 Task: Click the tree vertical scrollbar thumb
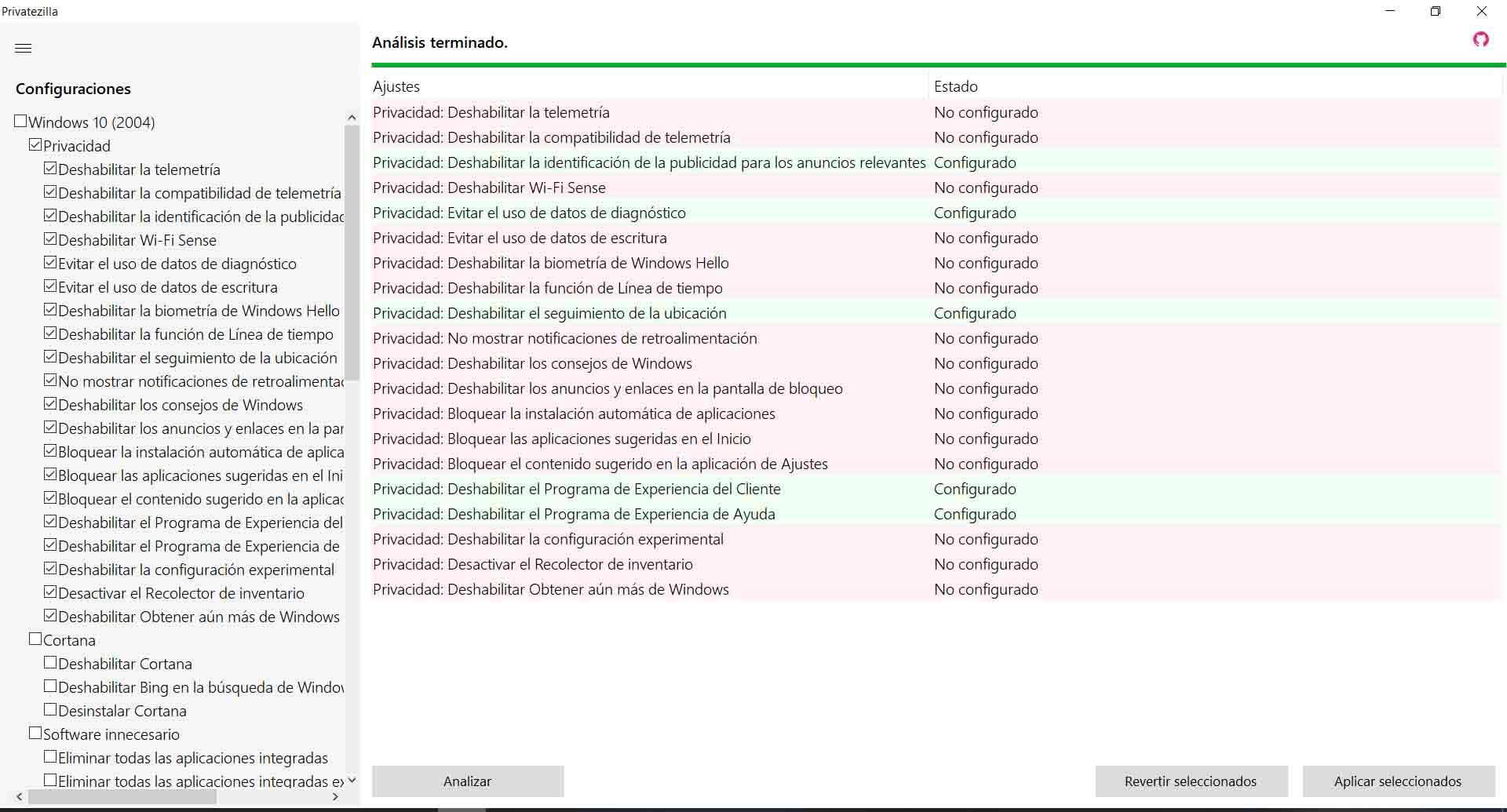pyautogui.click(x=352, y=253)
